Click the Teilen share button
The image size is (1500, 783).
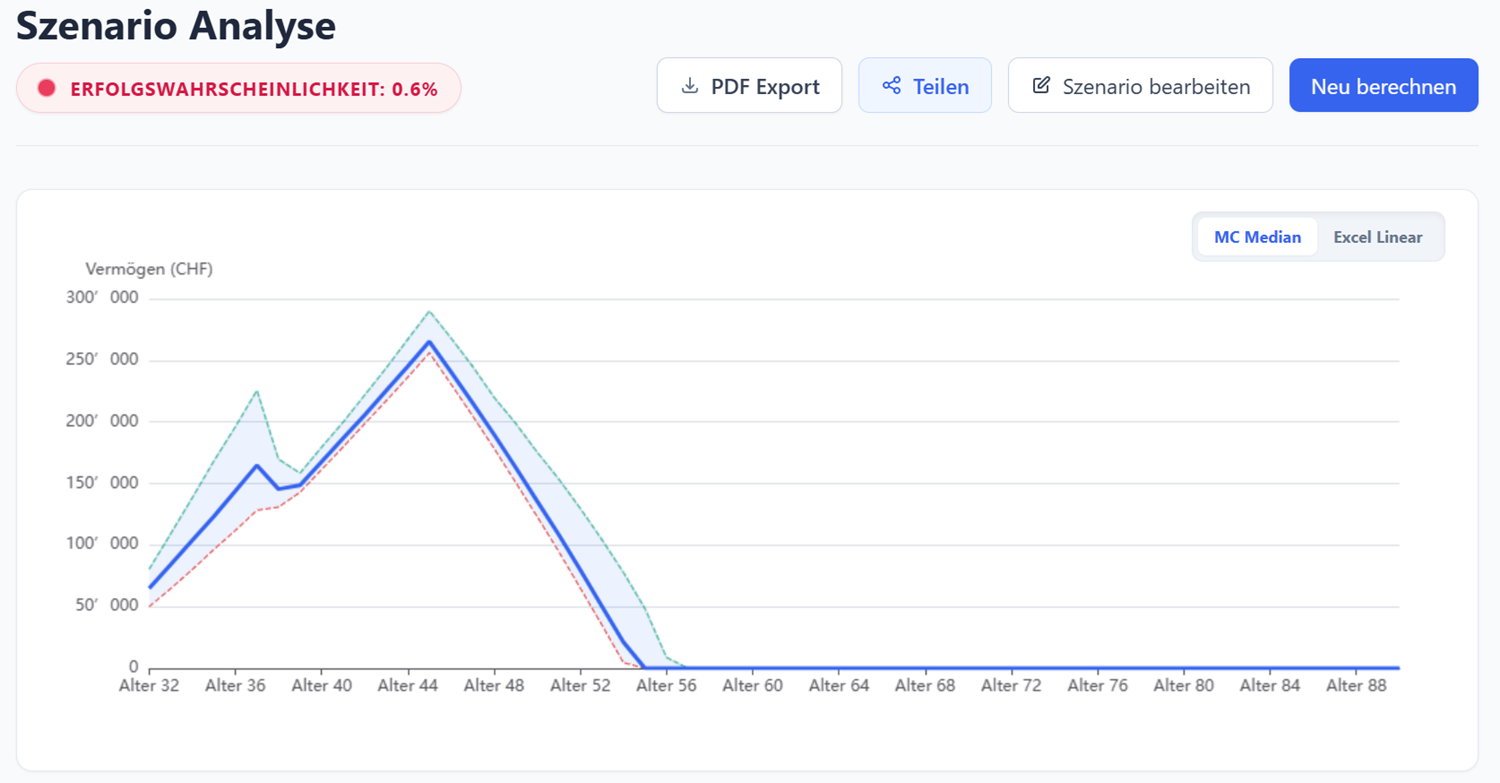[x=925, y=86]
